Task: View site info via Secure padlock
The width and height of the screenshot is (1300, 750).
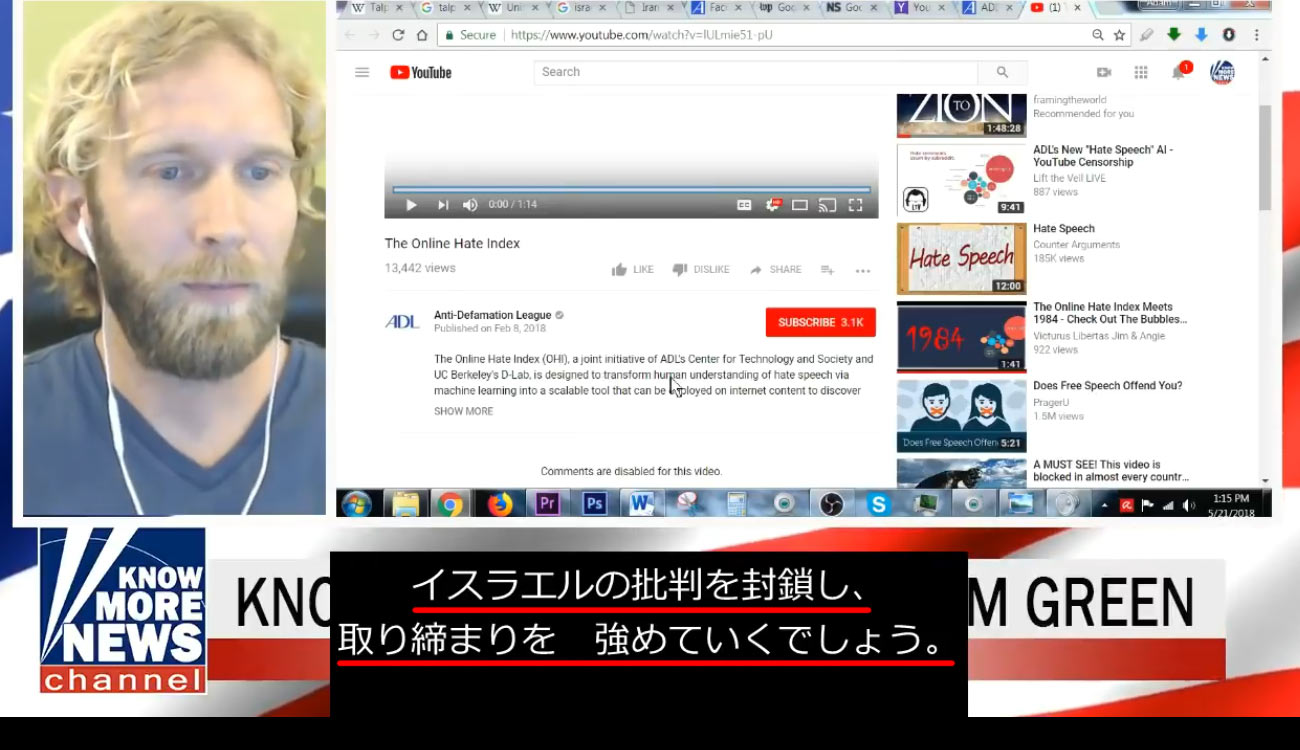Action: click(470, 34)
